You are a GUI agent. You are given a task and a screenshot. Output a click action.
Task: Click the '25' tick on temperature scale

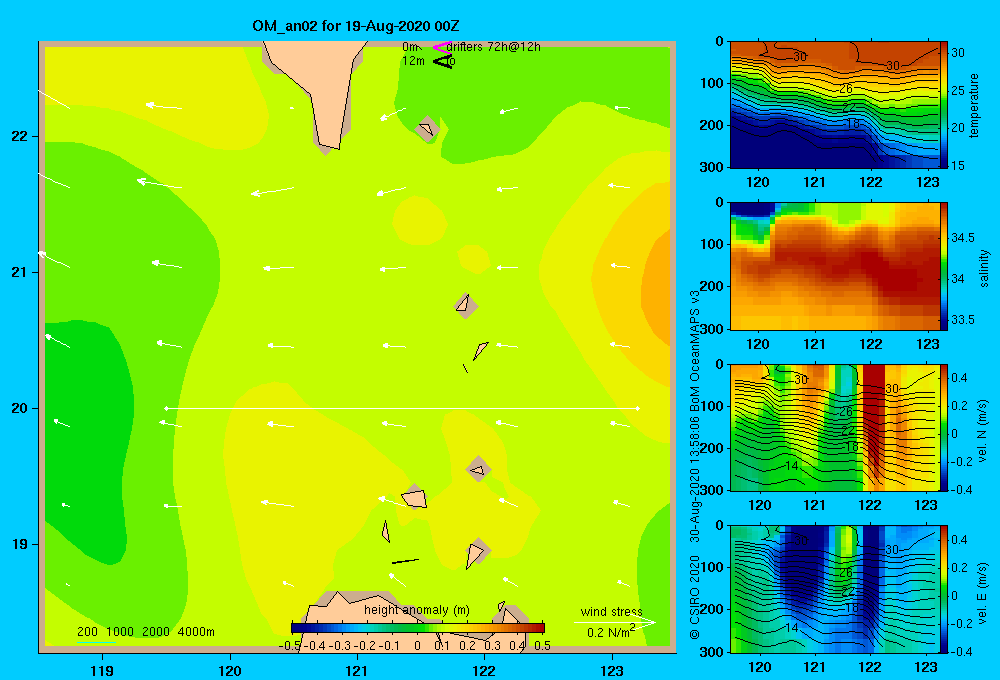coord(958,91)
